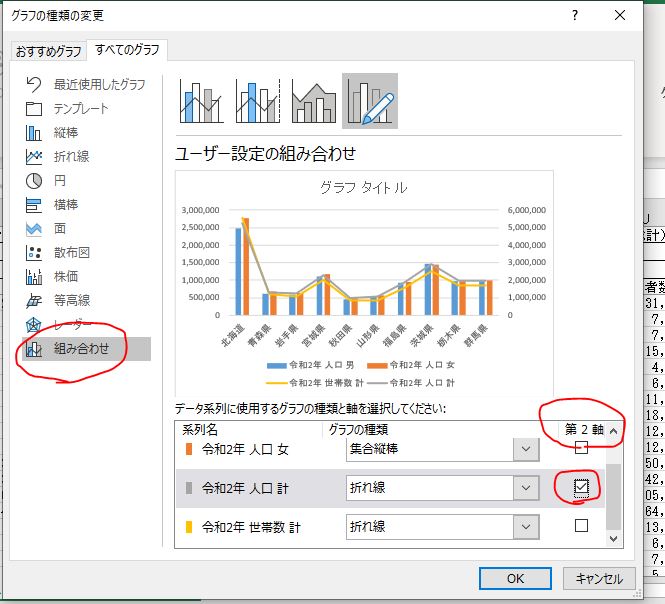Select the 折れ線 line chart category
The image size is (665, 604).
tap(71, 157)
